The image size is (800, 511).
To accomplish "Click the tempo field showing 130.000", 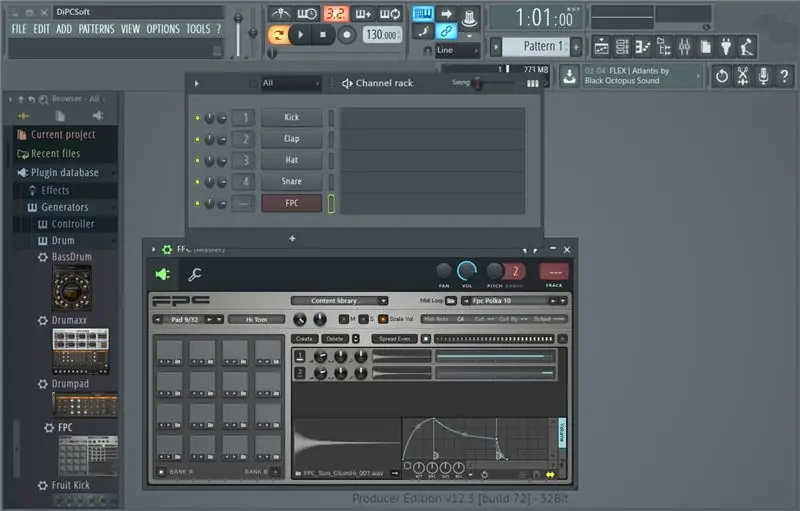I will tap(382, 35).
